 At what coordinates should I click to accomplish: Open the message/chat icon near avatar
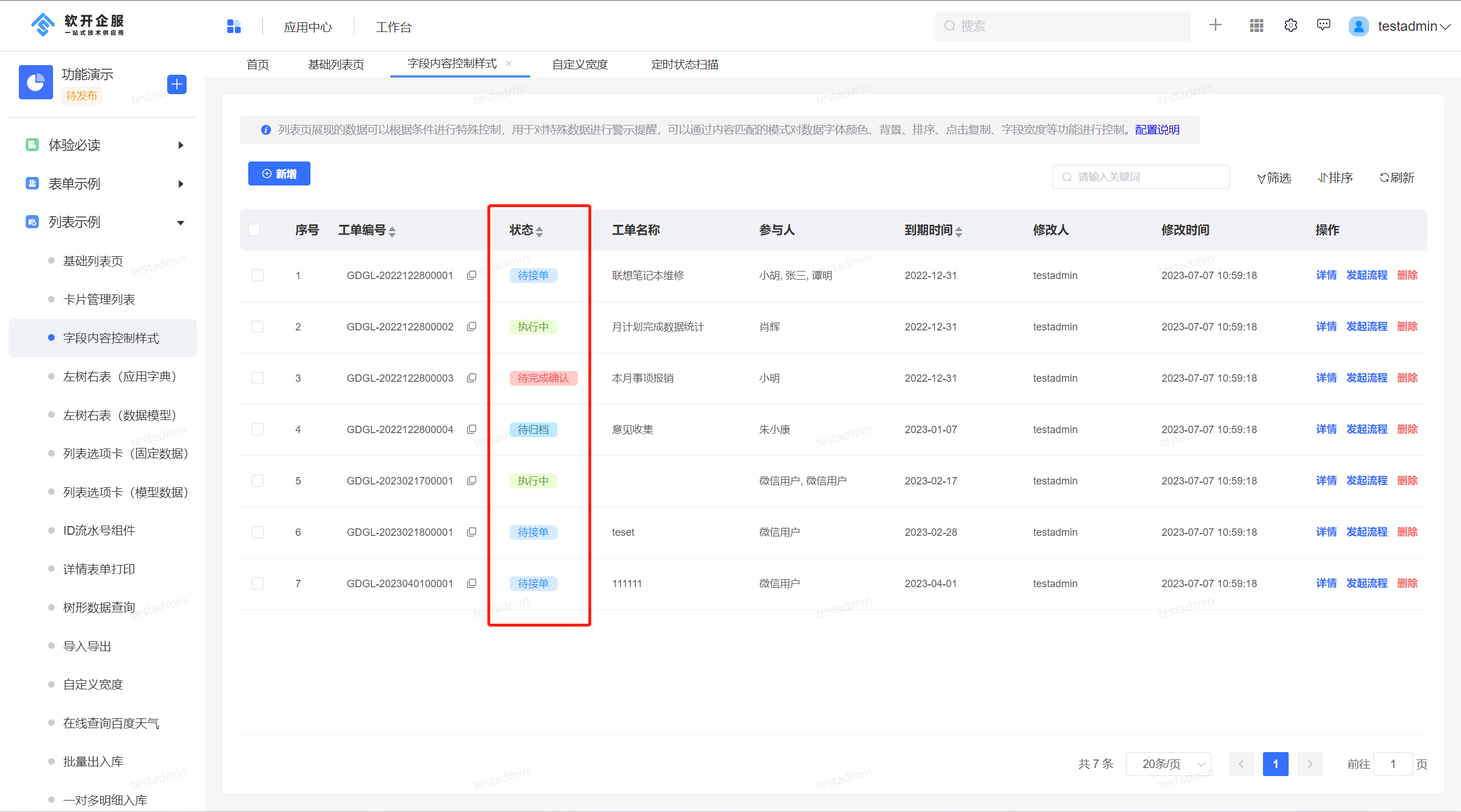(1323, 25)
